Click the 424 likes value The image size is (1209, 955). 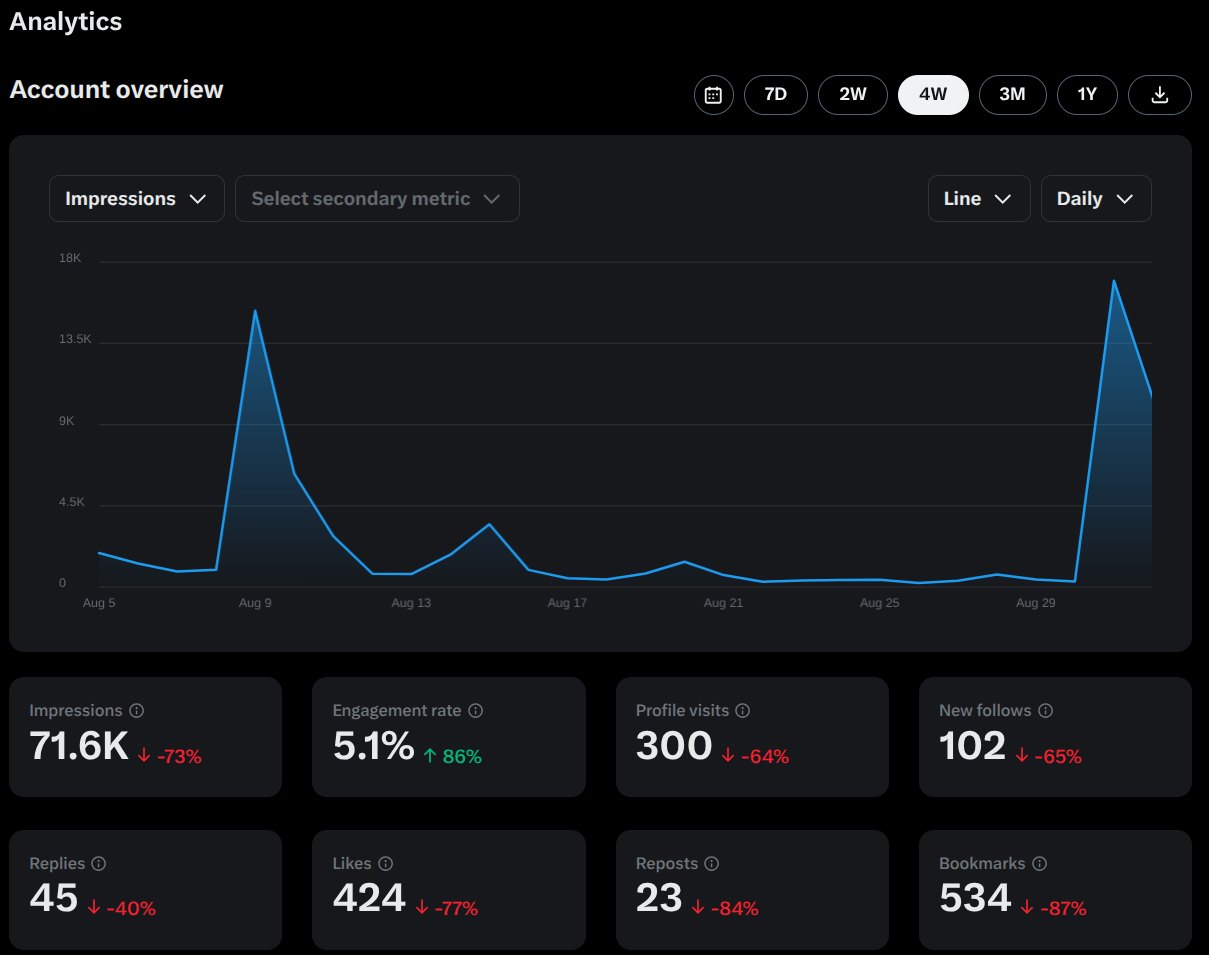pyautogui.click(x=369, y=898)
